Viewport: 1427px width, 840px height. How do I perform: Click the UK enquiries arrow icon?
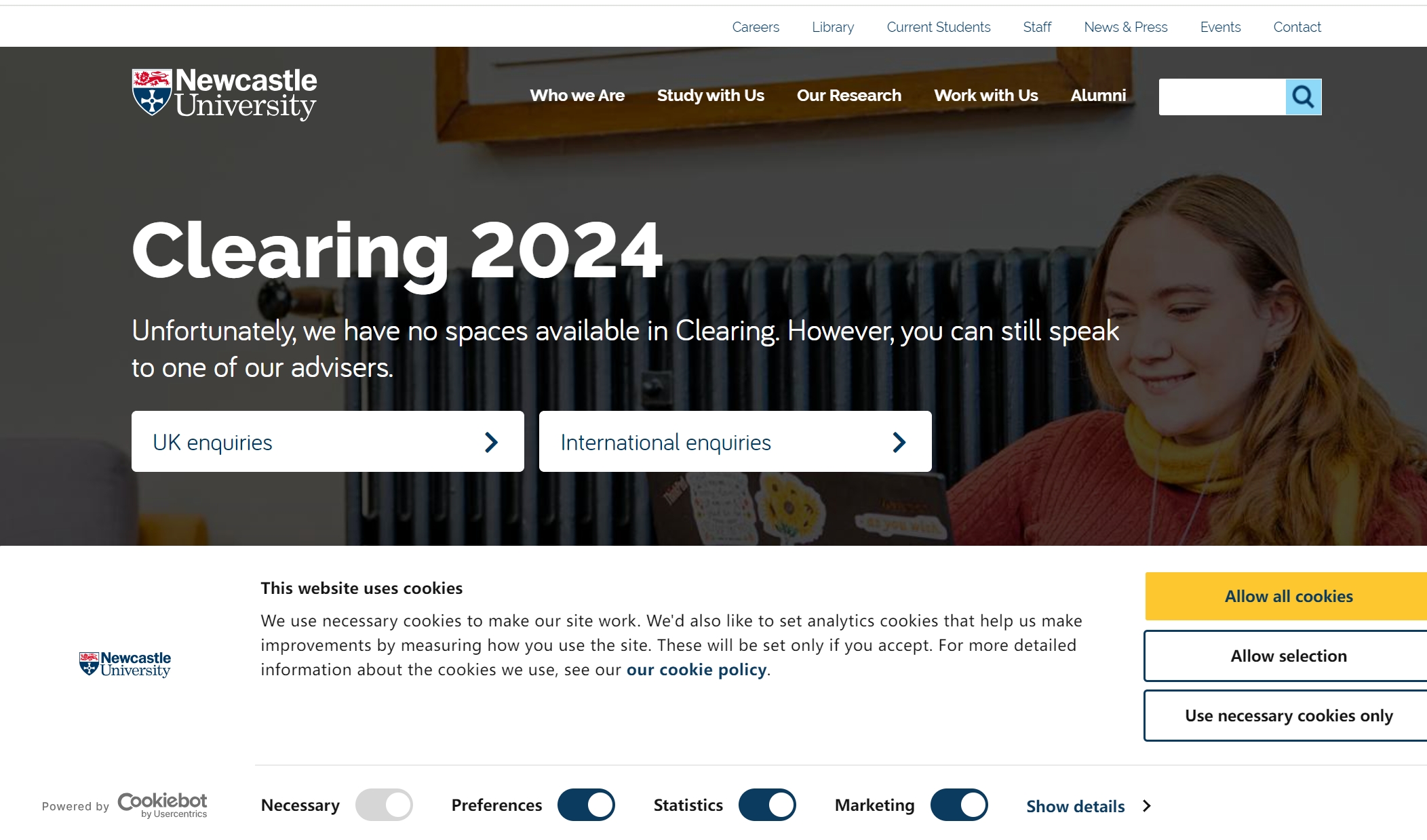(x=492, y=441)
